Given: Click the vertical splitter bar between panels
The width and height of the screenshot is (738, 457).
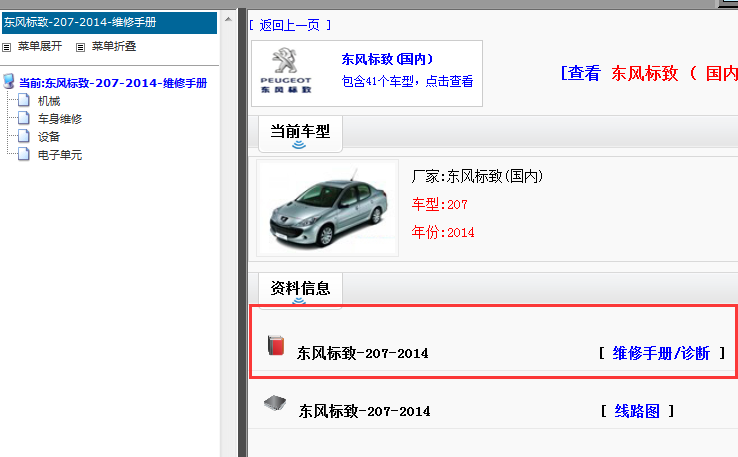Looking at the screenshot, I should 242,233.
